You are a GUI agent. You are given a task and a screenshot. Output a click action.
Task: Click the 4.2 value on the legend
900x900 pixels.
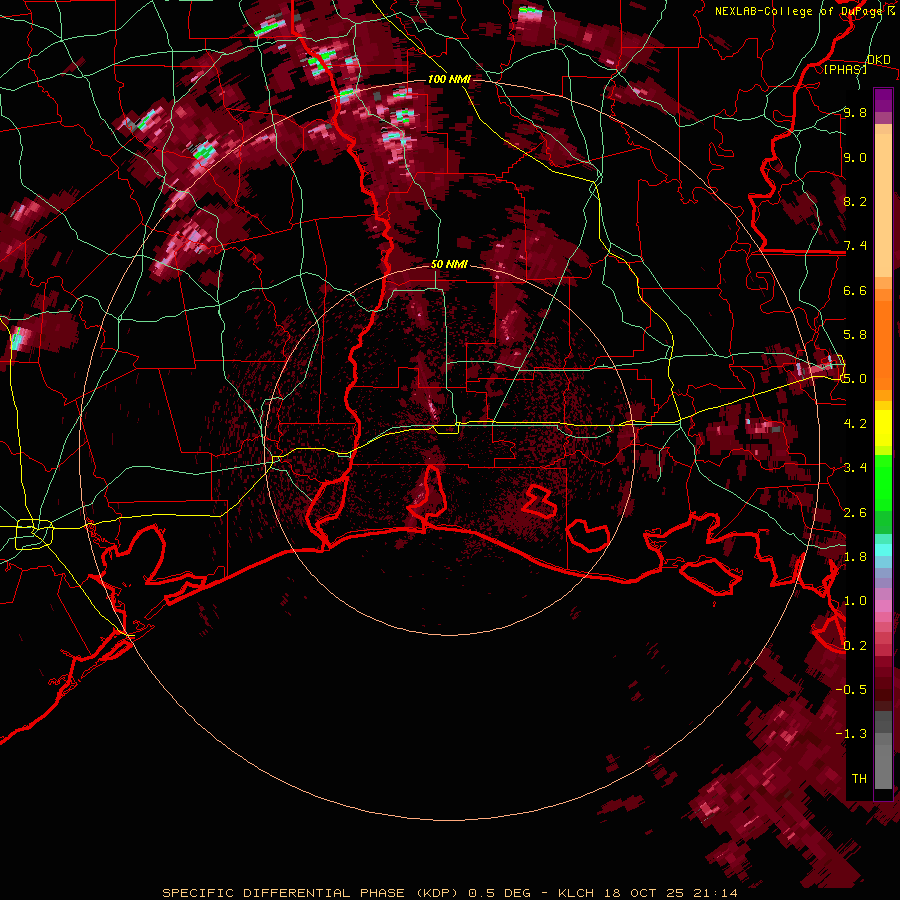coord(855,424)
